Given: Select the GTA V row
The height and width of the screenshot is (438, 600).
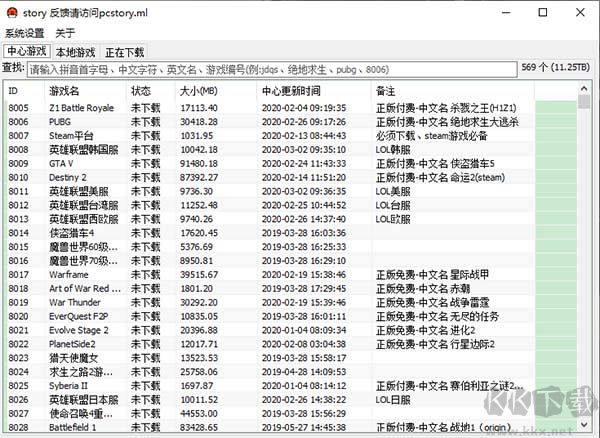Looking at the screenshot, I should (269, 163).
